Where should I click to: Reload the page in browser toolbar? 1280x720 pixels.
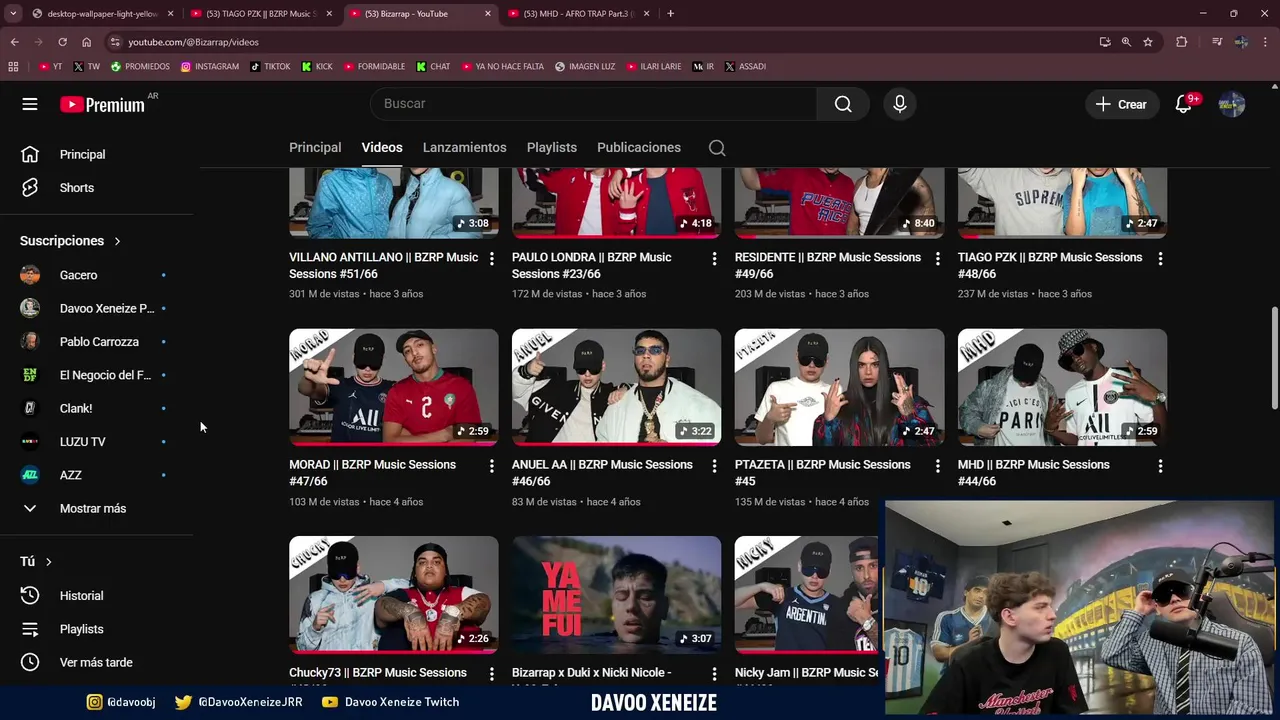point(62,42)
